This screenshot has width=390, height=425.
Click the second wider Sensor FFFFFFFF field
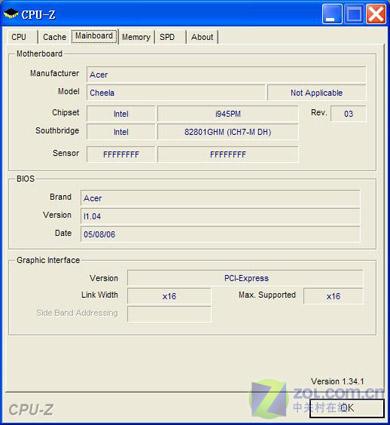coord(228,154)
